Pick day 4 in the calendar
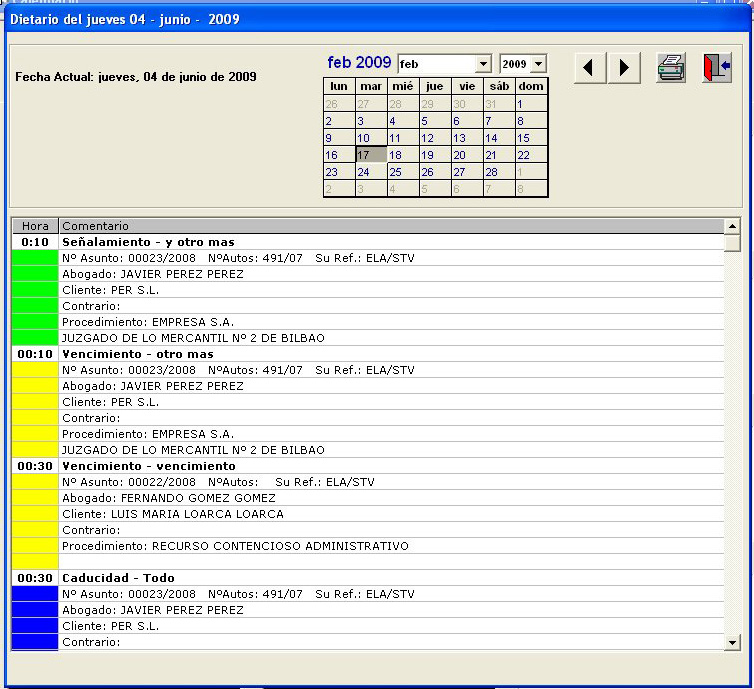Viewport: 754px width, 689px height. (x=403, y=121)
